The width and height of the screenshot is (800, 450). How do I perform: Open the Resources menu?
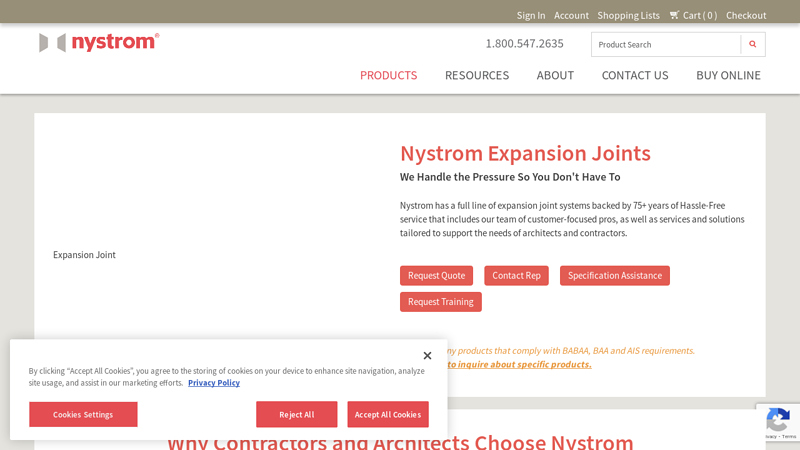pos(477,75)
